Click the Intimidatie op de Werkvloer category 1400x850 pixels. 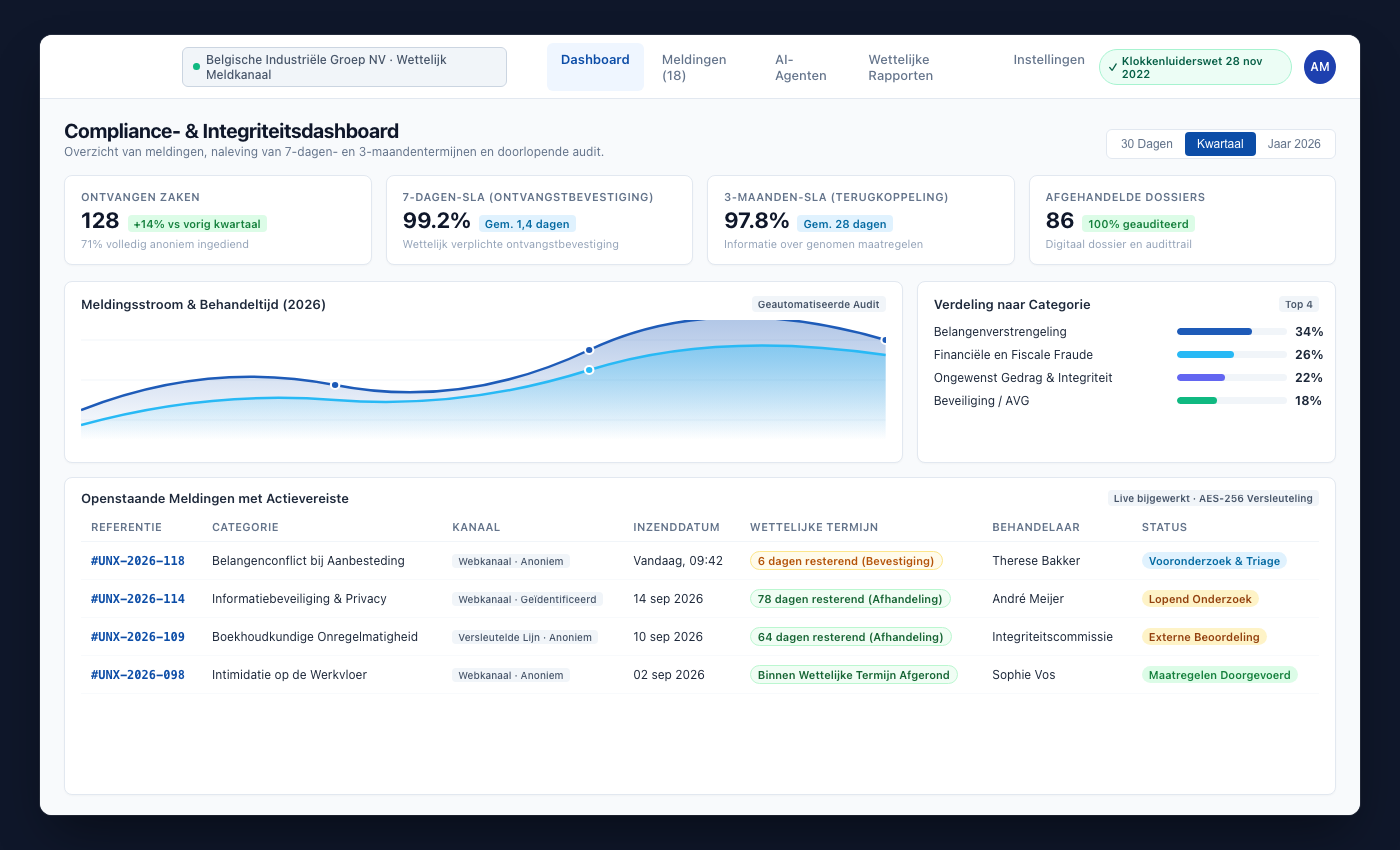tap(289, 675)
